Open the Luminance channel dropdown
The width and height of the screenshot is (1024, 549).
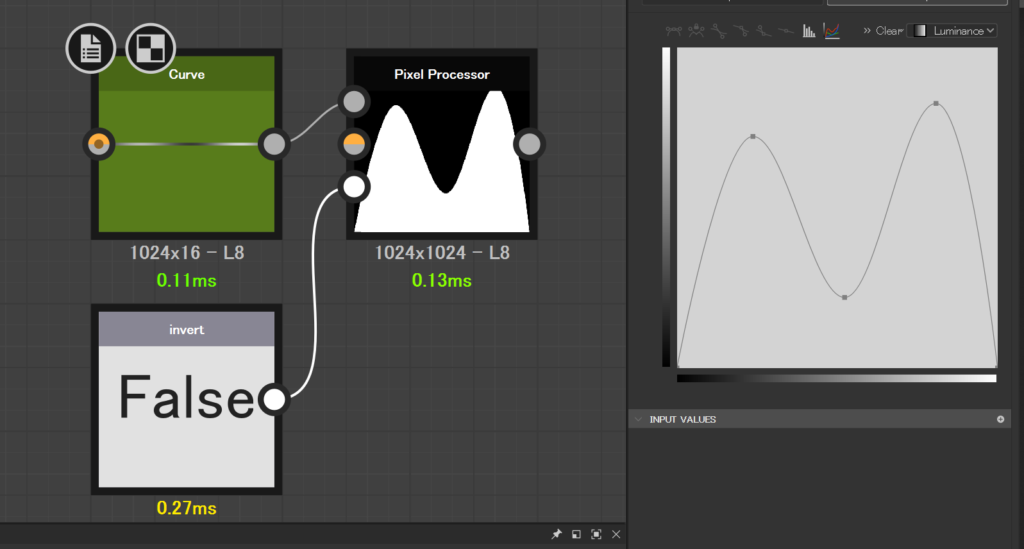(x=952, y=31)
